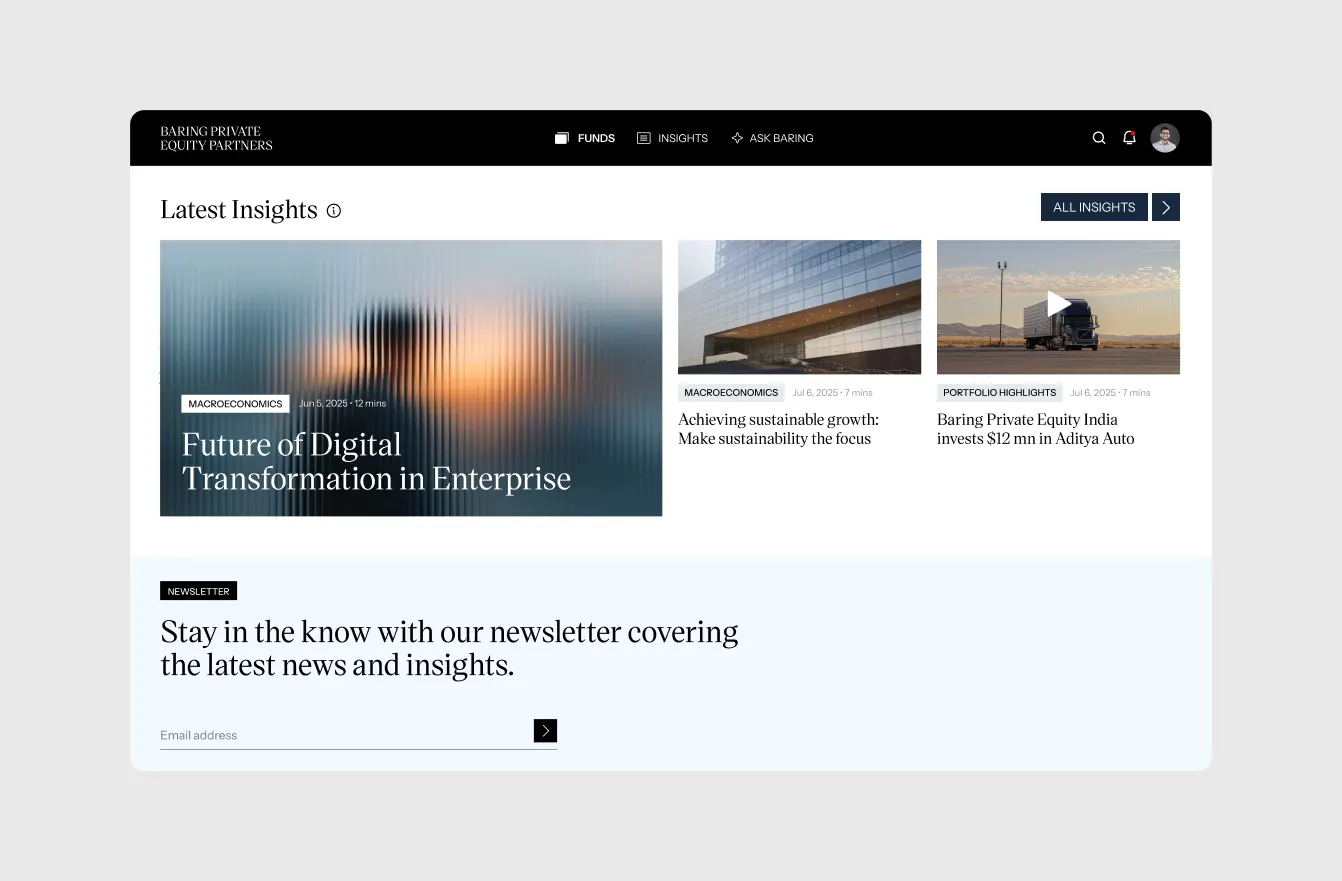The height and width of the screenshot is (881, 1342).
Task: Click the Baring Private Equity Partners logo
Action: [x=216, y=138]
